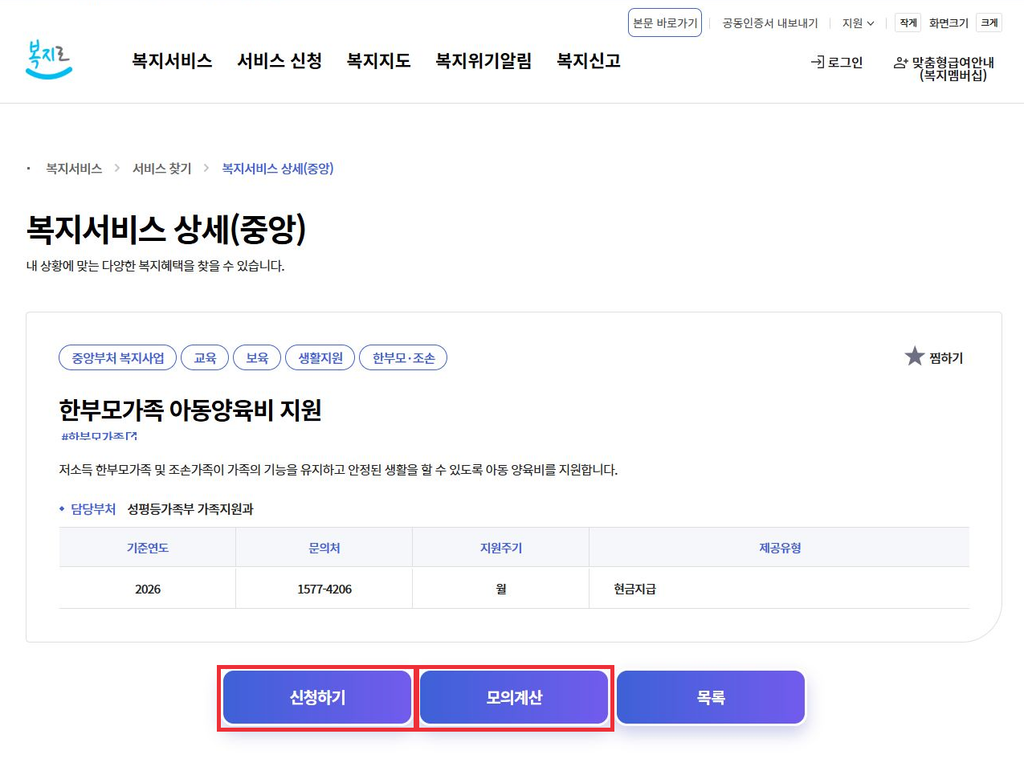This screenshot has height=759, width=1024.
Task: Open the 서비스 신청 menu
Action: click(x=279, y=61)
